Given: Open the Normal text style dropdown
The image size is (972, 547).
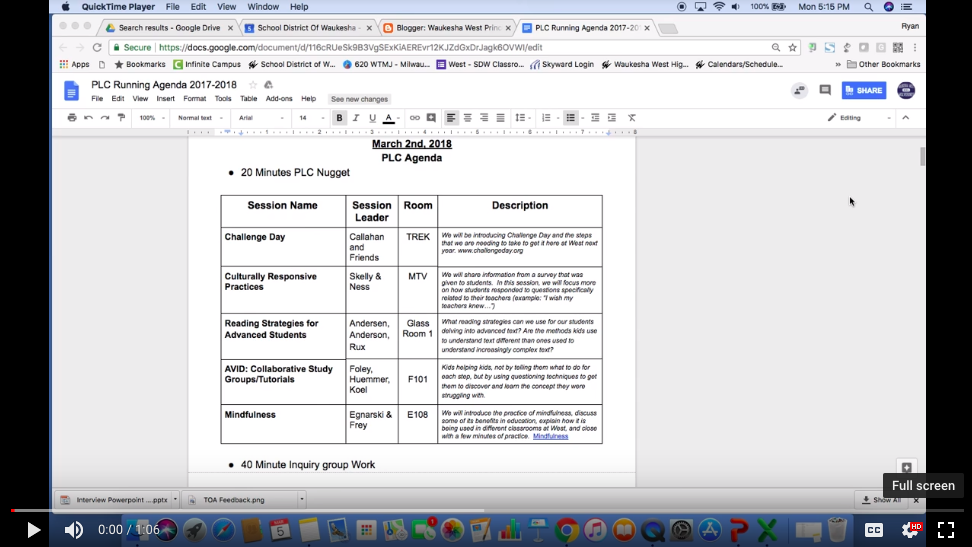Looking at the screenshot, I should point(200,118).
